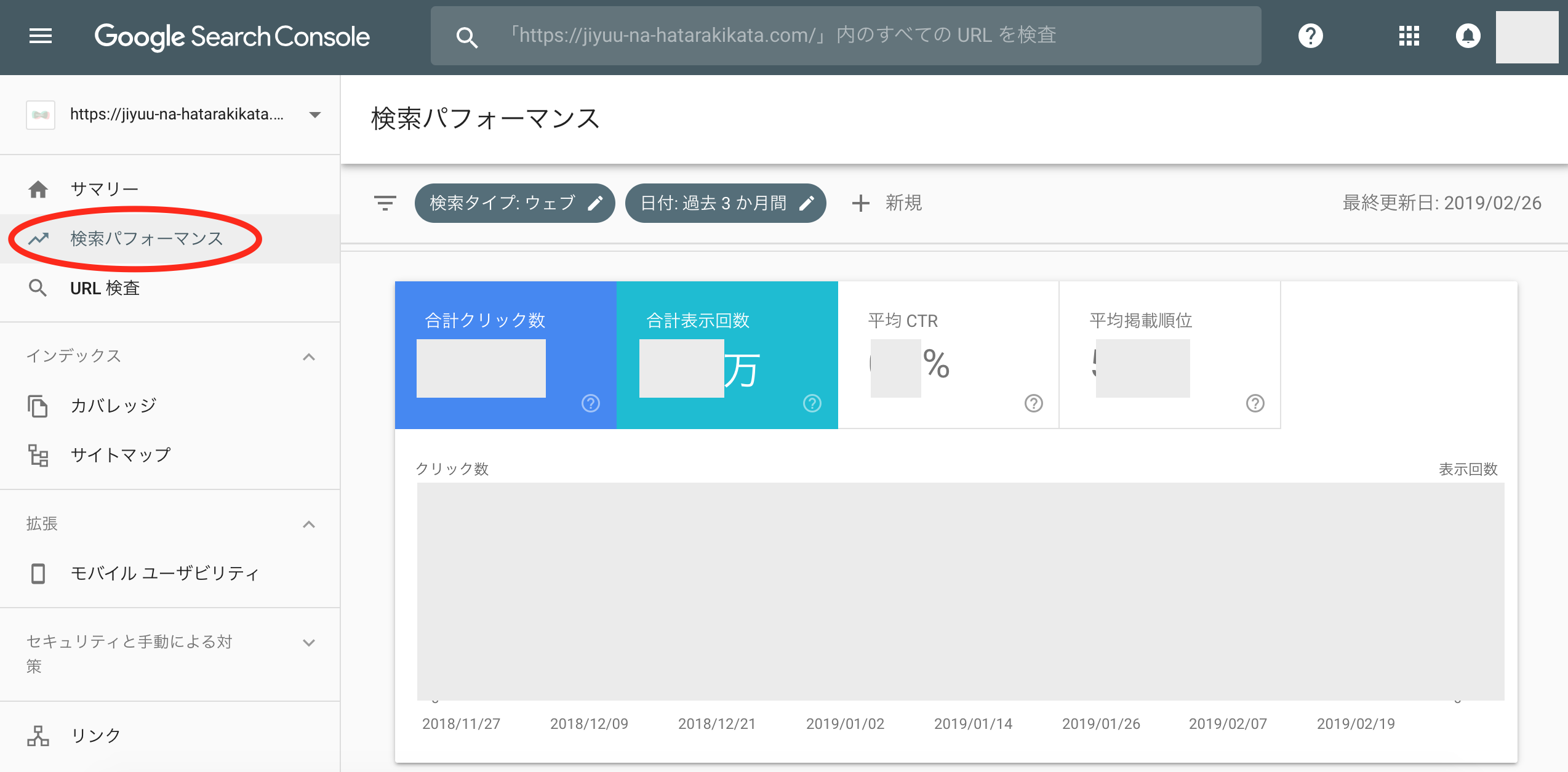
Task: Open the help question mark icon in header
Action: (1310, 36)
